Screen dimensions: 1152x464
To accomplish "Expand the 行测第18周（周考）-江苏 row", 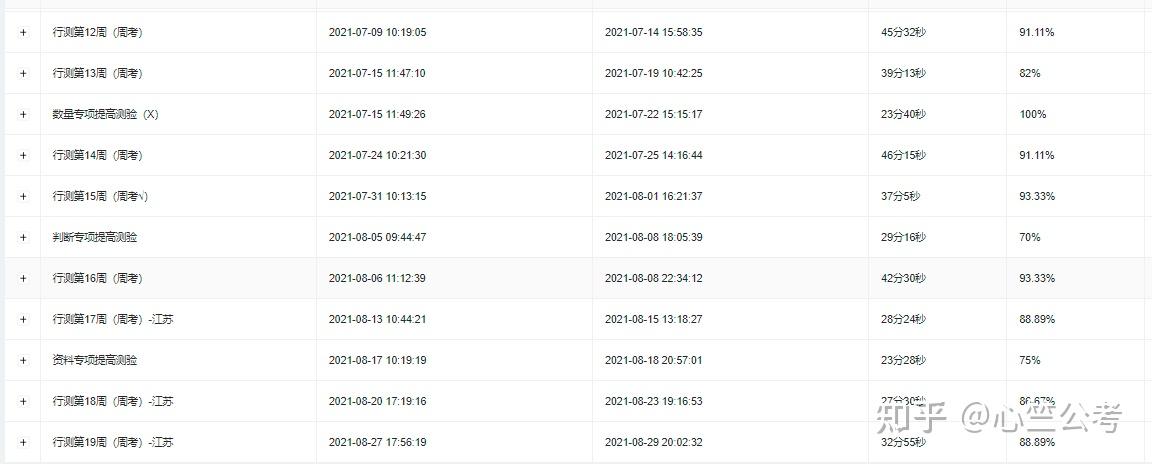I will pos(23,402).
